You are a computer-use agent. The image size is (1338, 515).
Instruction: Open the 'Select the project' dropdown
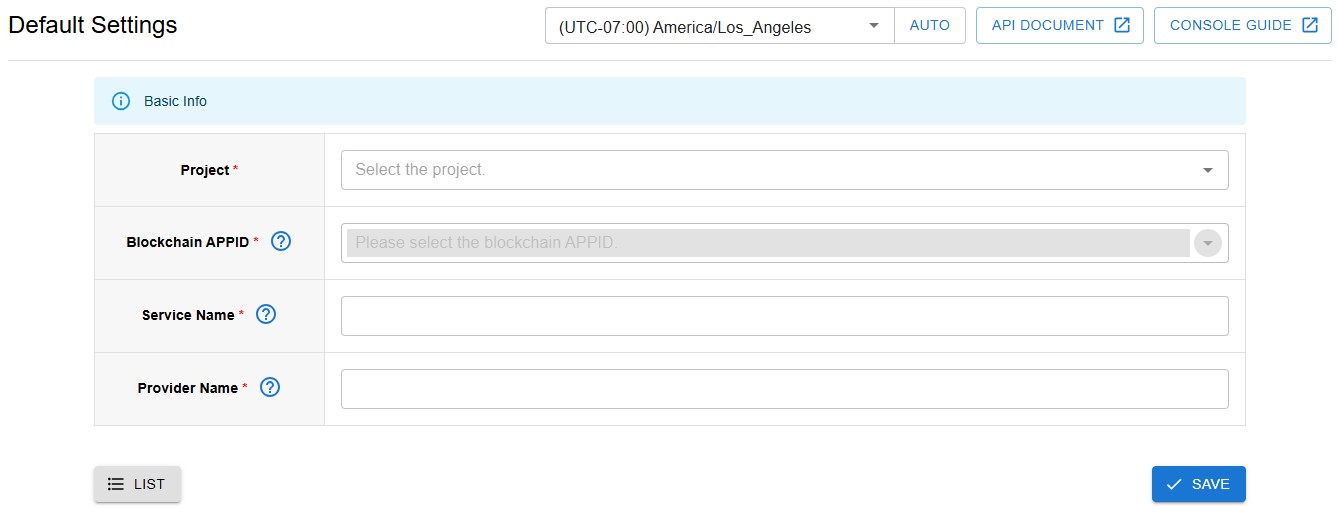[770, 170]
